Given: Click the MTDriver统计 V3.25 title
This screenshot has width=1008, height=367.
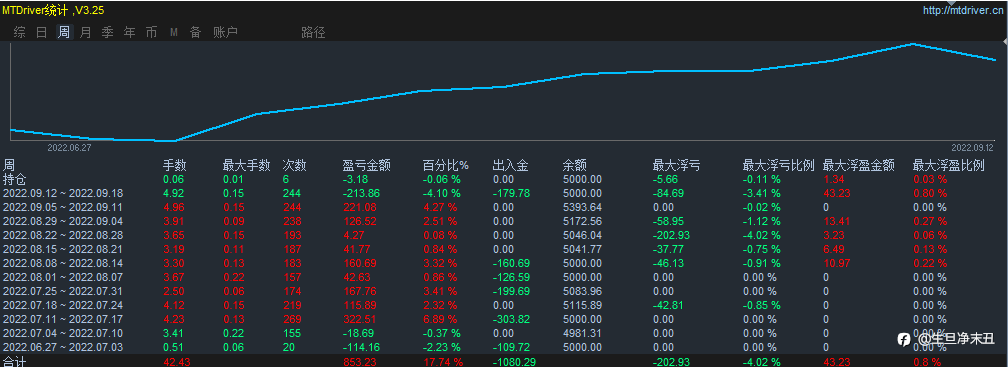Looking at the screenshot, I should (53, 10).
